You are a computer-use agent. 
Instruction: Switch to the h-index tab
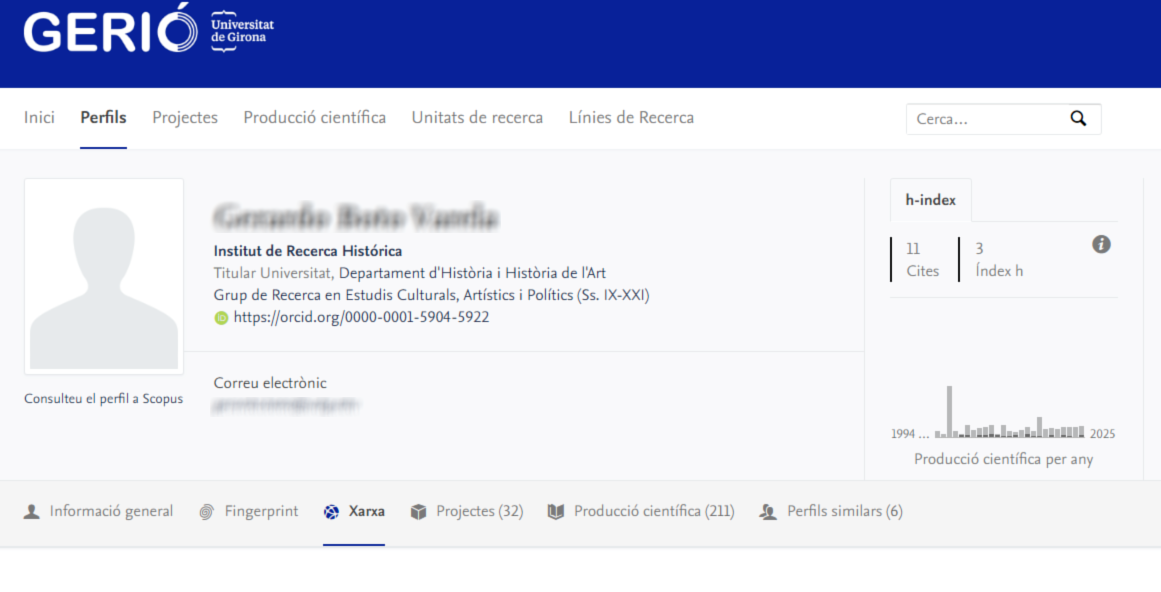coord(930,200)
